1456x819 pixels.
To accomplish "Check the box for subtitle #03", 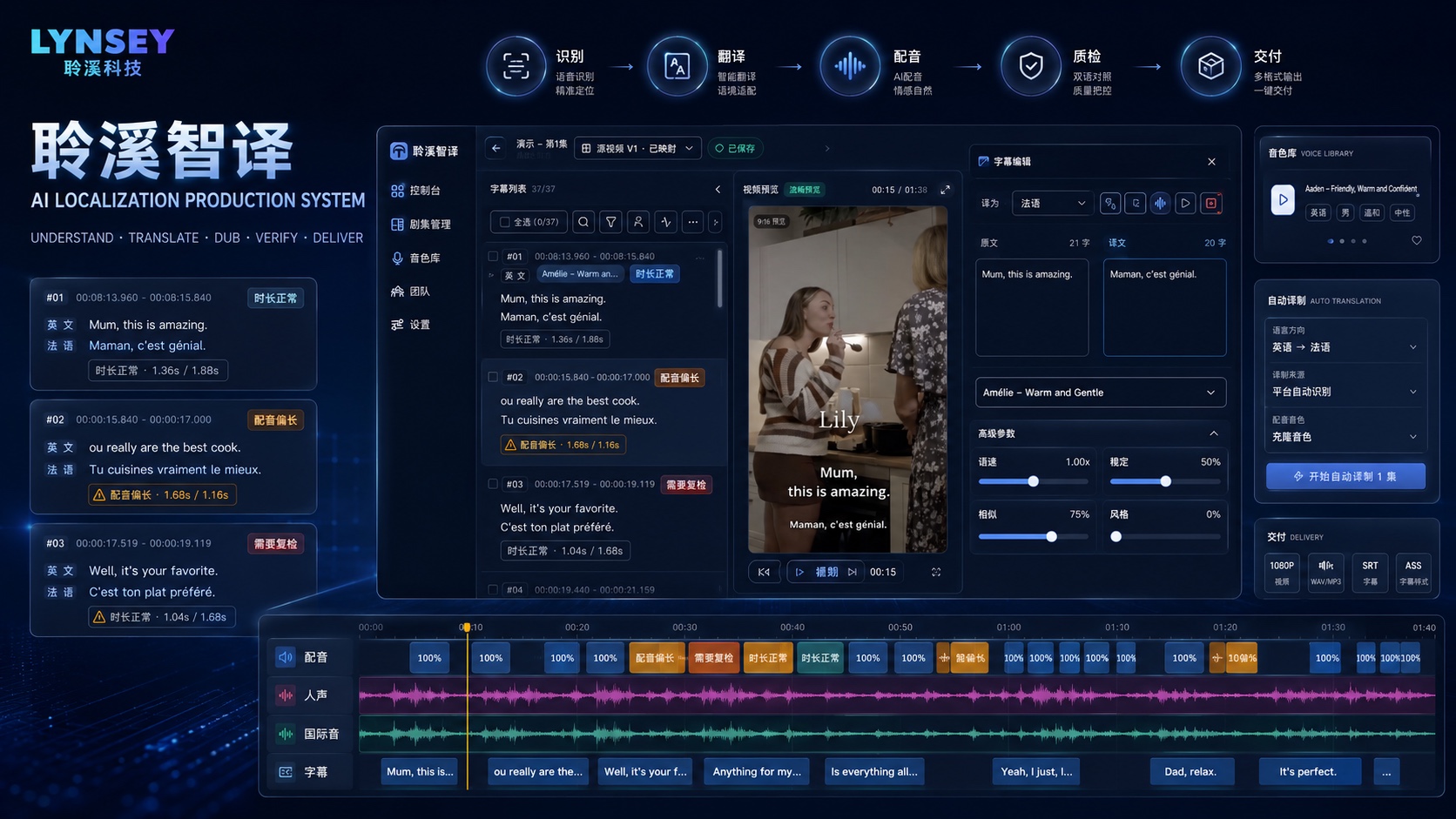I will pyautogui.click(x=493, y=484).
